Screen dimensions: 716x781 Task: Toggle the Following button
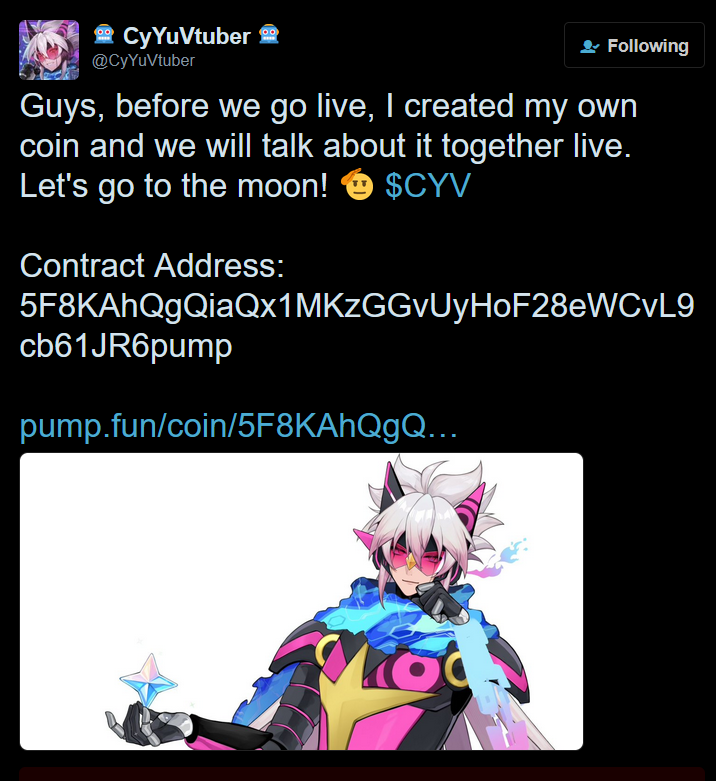tap(634, 45)
